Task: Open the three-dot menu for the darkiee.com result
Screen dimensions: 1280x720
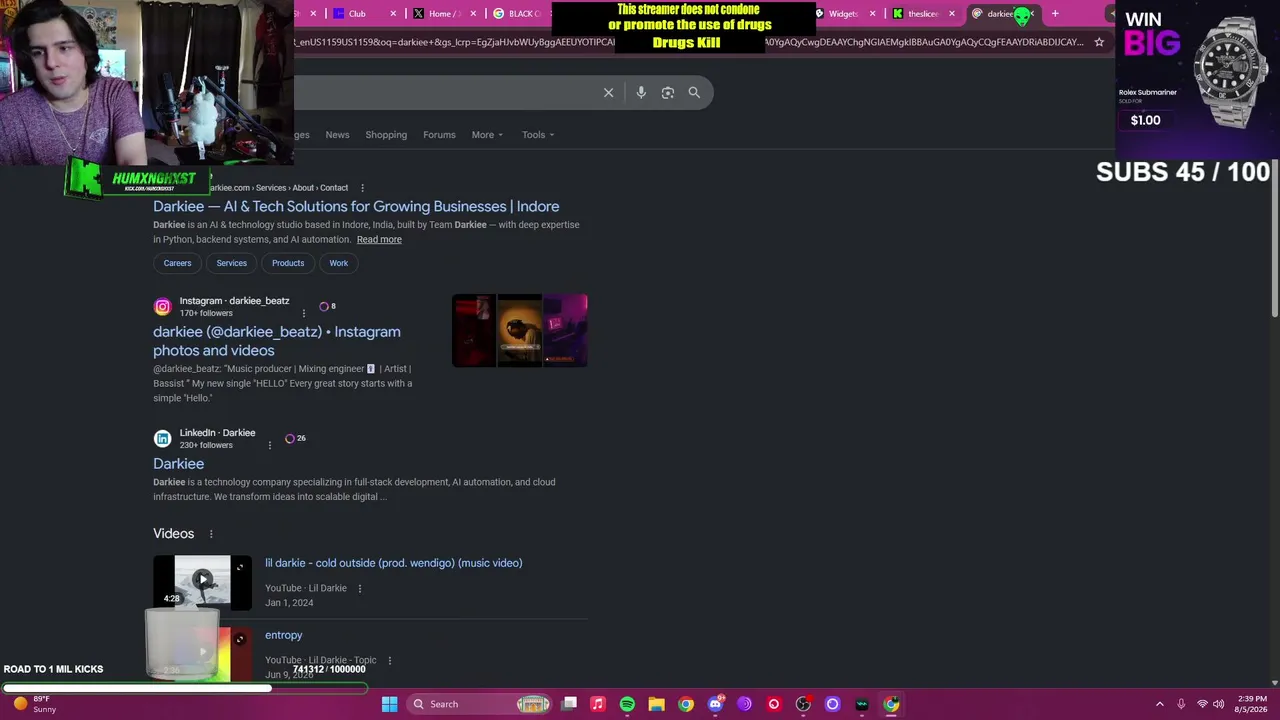Action: coord(362,188)
